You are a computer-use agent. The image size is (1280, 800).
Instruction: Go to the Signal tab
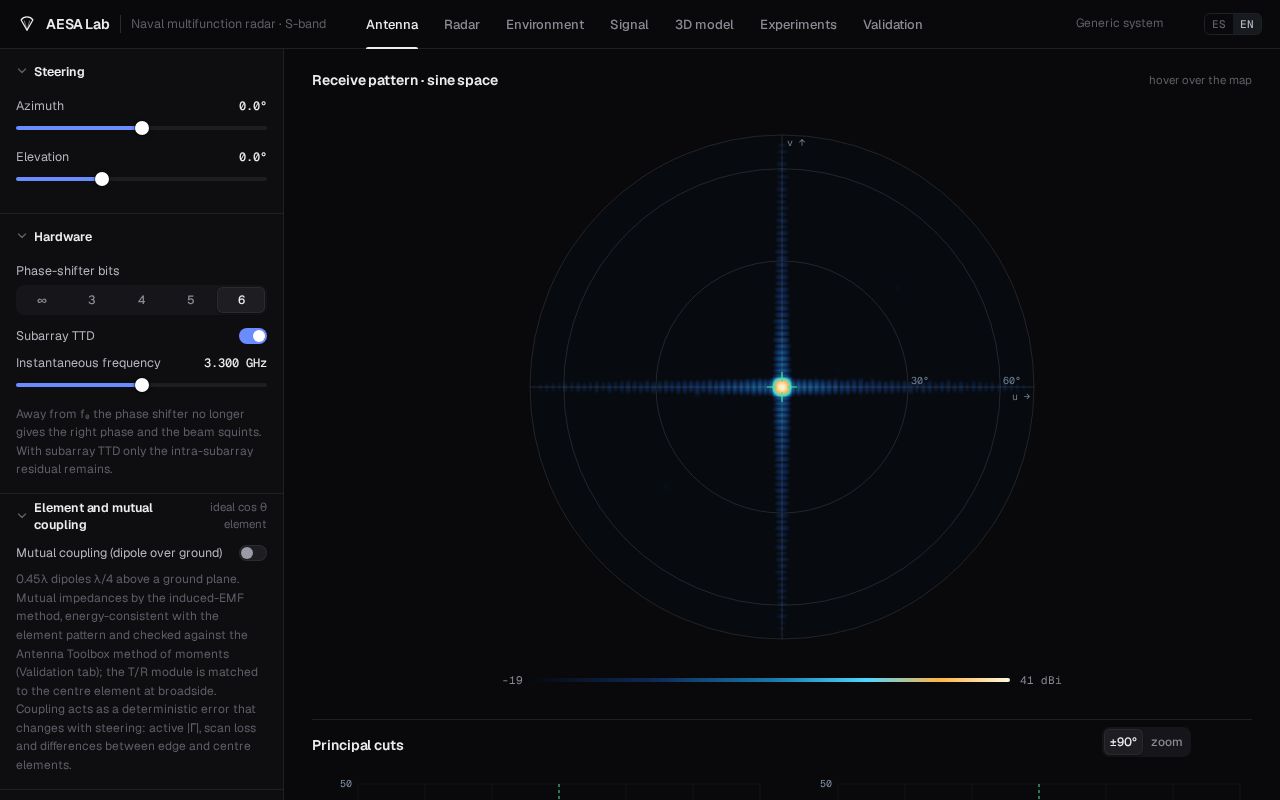629,24
